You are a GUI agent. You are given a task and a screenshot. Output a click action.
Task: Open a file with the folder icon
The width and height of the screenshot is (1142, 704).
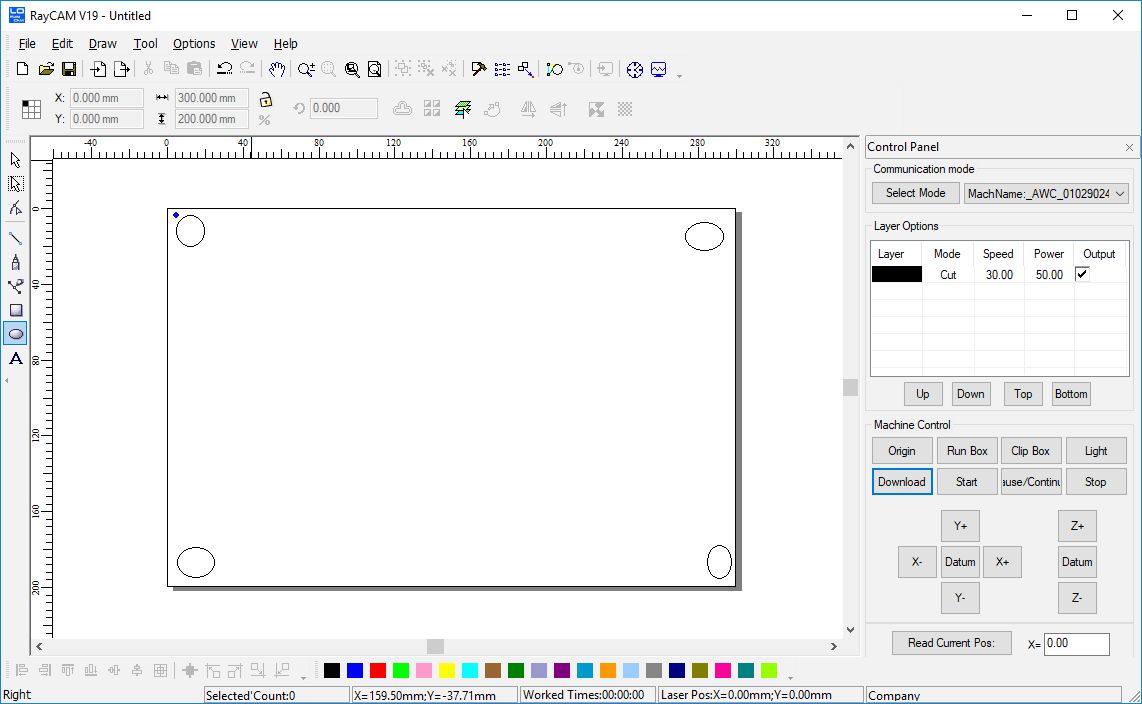pos(46,69)
